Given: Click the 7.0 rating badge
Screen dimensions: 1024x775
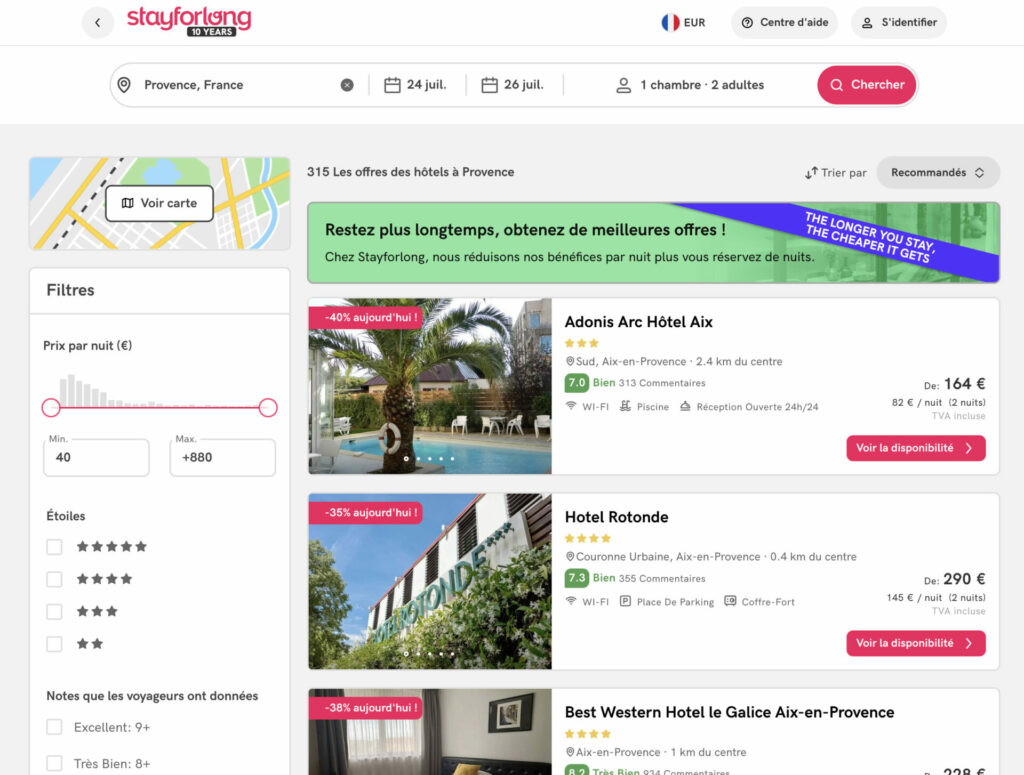Looking at the screenshot, I should [x=577, y=383].
